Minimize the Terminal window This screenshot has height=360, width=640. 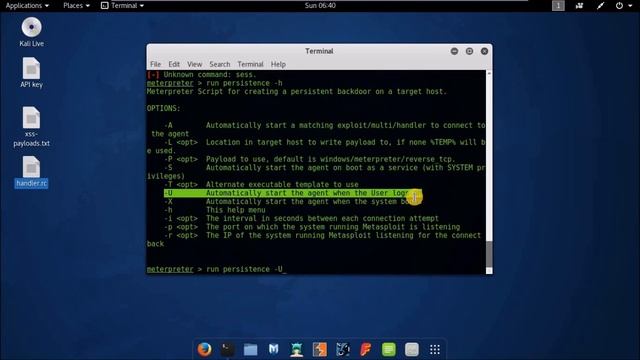point(454,51)
